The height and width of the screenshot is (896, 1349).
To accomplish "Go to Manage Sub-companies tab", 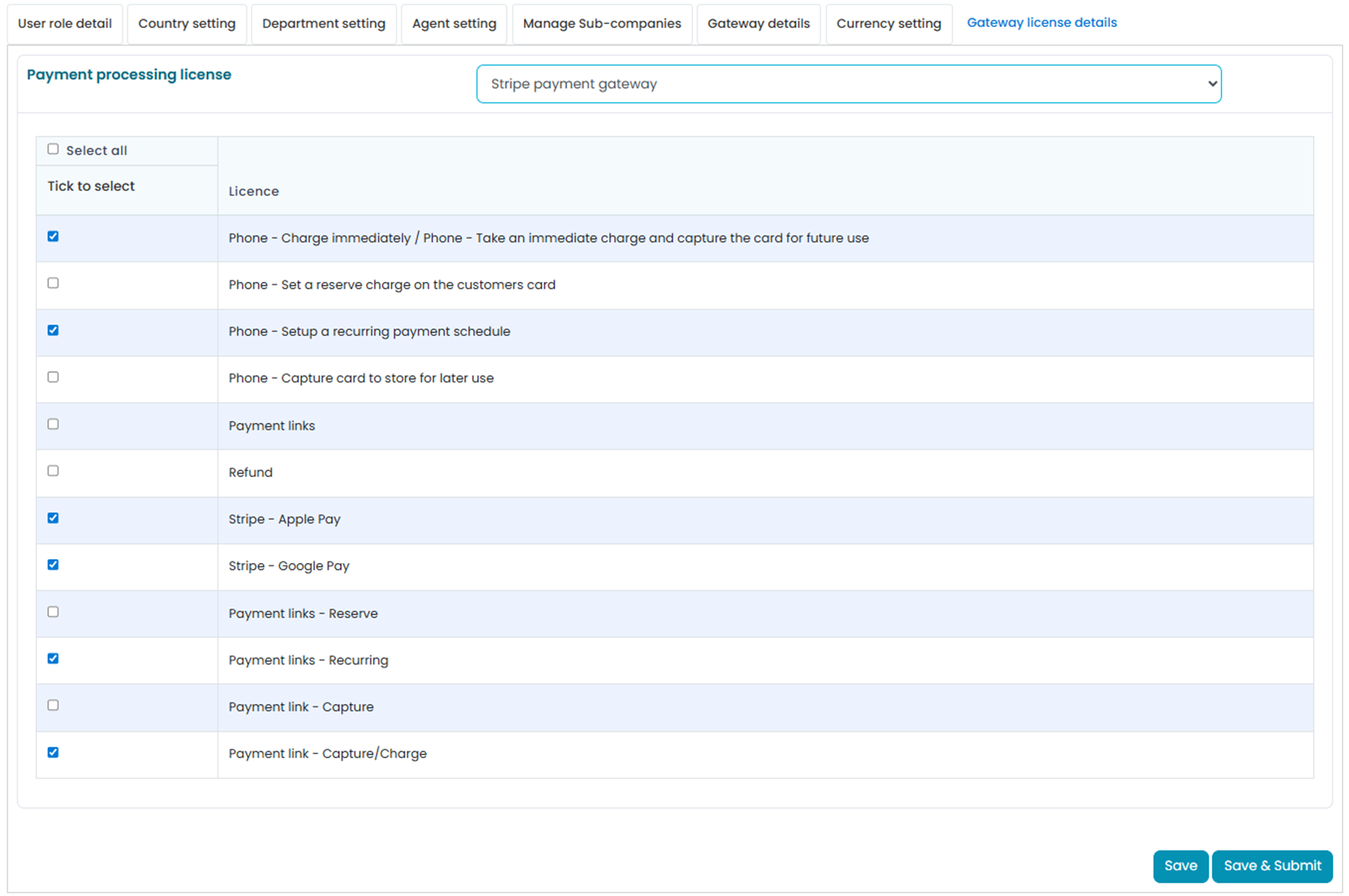I will click(601, 23).
